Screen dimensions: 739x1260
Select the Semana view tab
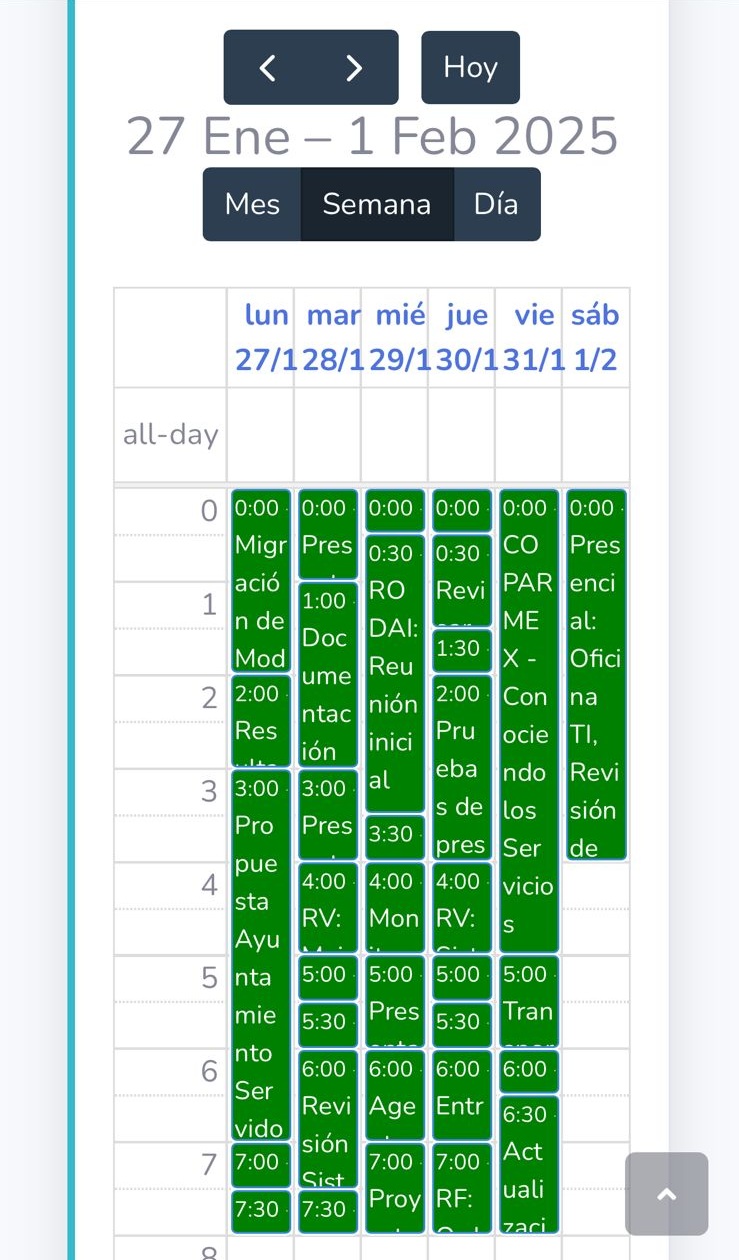point(377,204)
